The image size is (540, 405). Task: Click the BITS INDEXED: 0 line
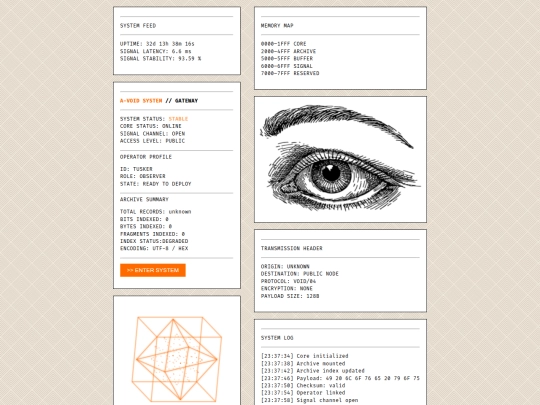tap(144, 219)
